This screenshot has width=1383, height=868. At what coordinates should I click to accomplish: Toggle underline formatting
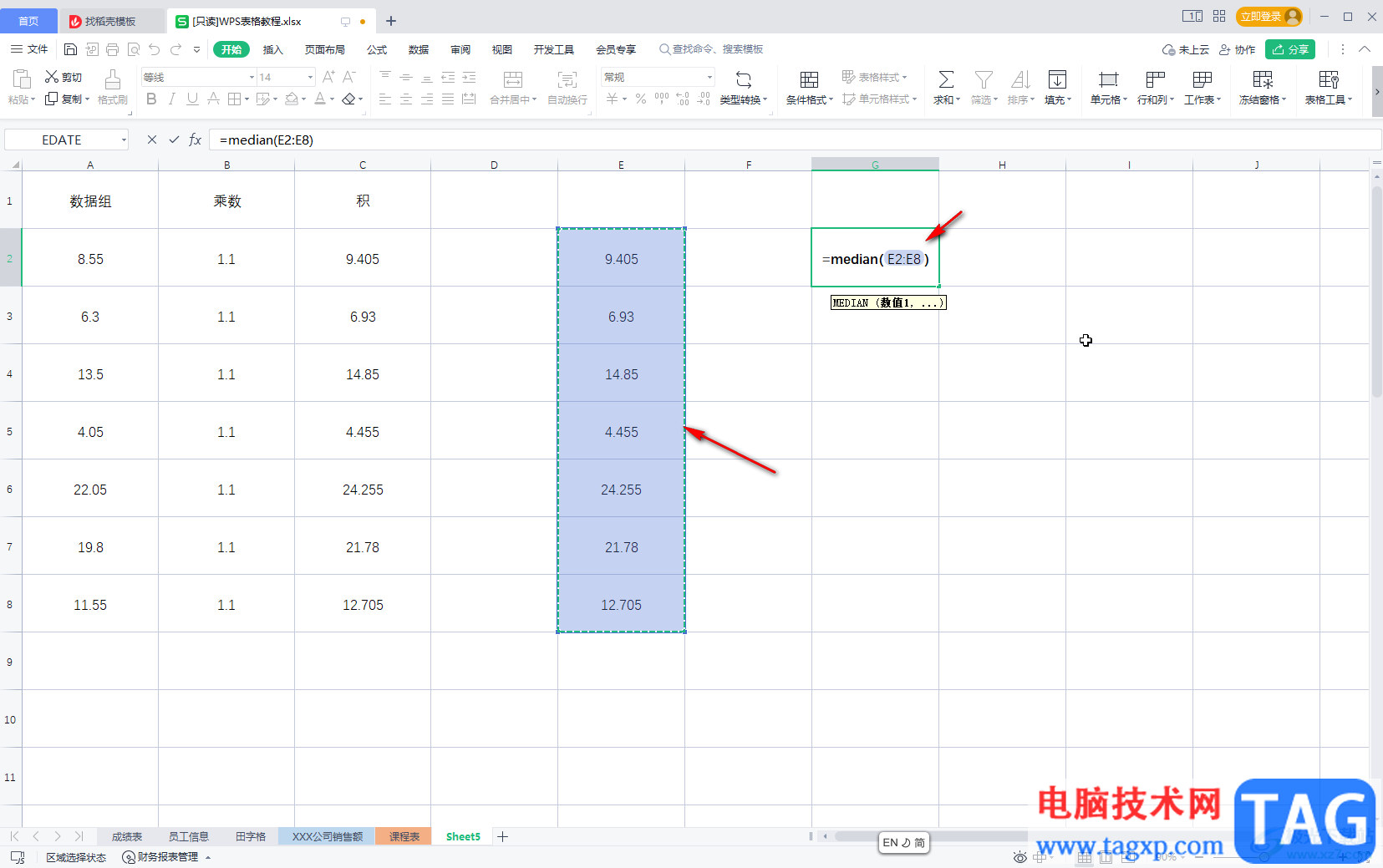pos(192,99)
